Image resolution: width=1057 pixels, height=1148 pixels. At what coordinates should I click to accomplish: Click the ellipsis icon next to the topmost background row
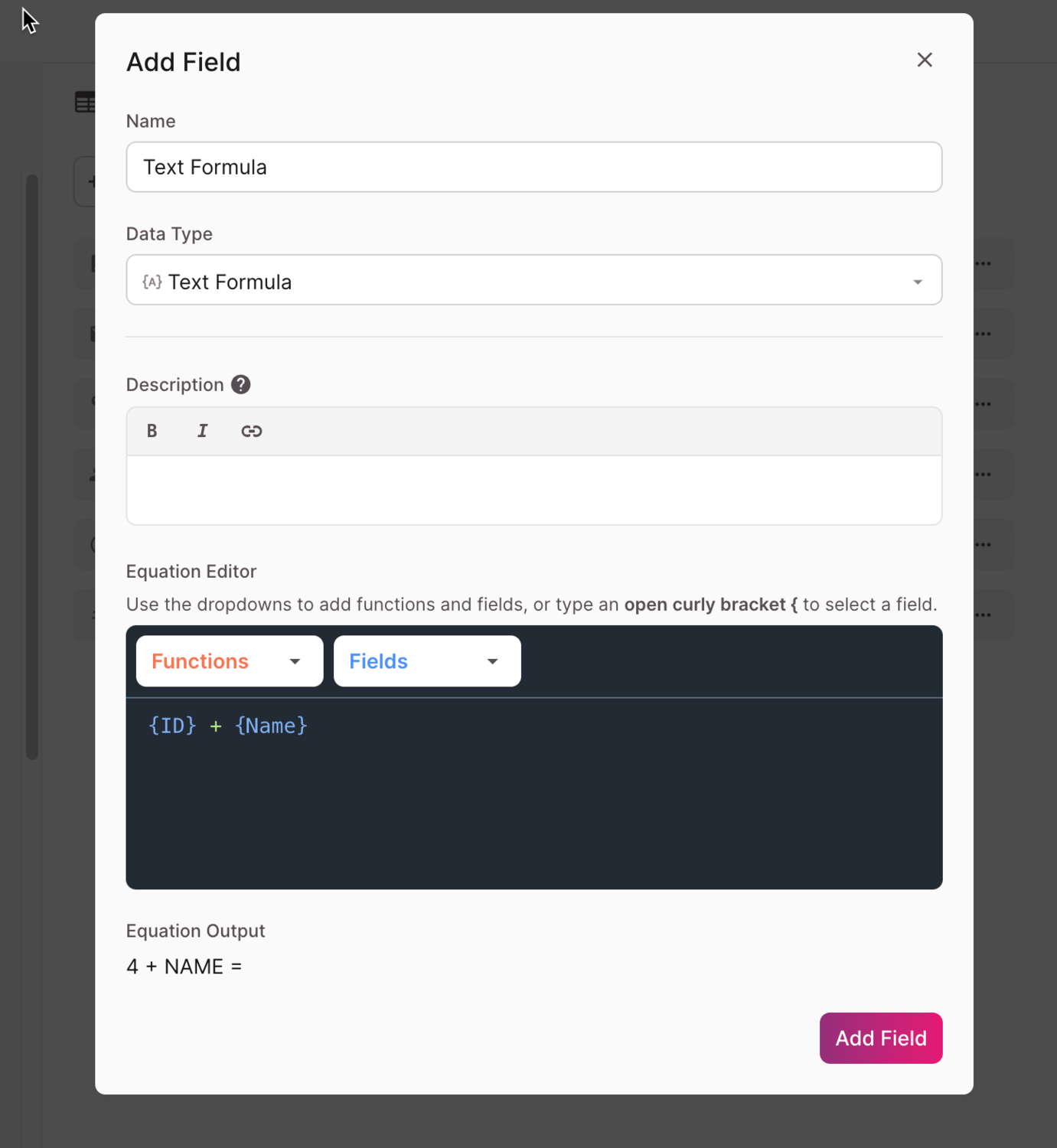tap(984, 263)
